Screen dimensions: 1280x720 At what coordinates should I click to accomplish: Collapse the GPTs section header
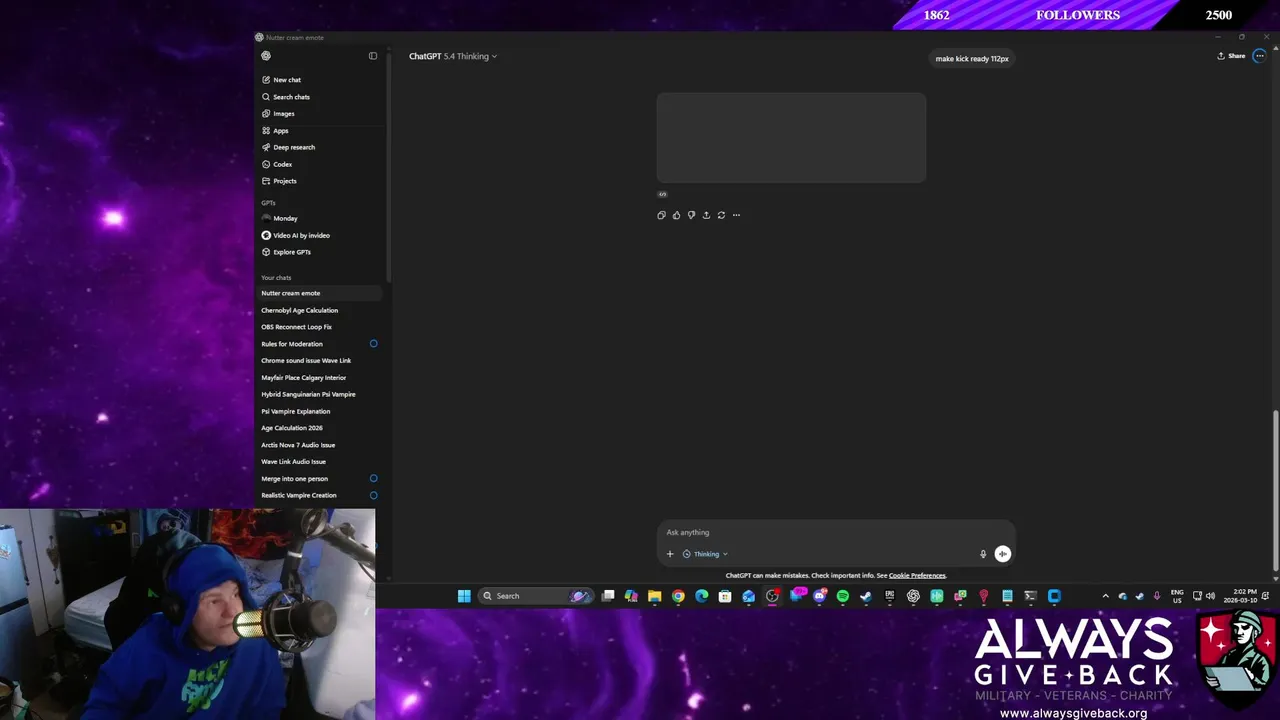click(x=268, y=203)
